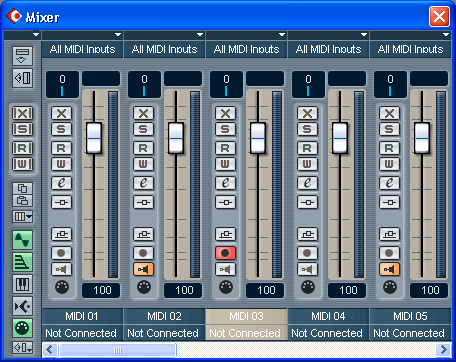456x362 pixels.
Task: Click the horizontal scrollbar thumb
Action: tap(117, 350)
